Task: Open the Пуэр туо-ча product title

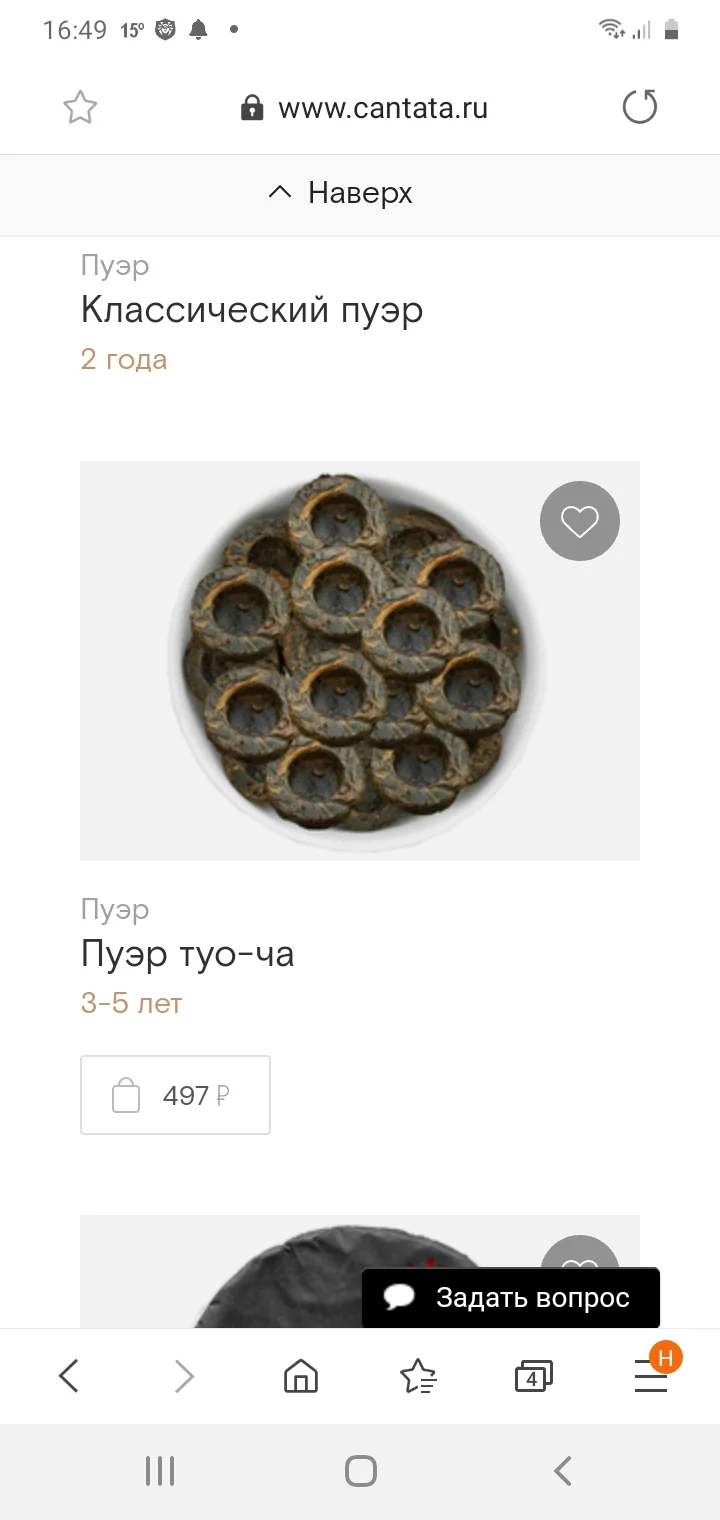Action: point(187,954)
